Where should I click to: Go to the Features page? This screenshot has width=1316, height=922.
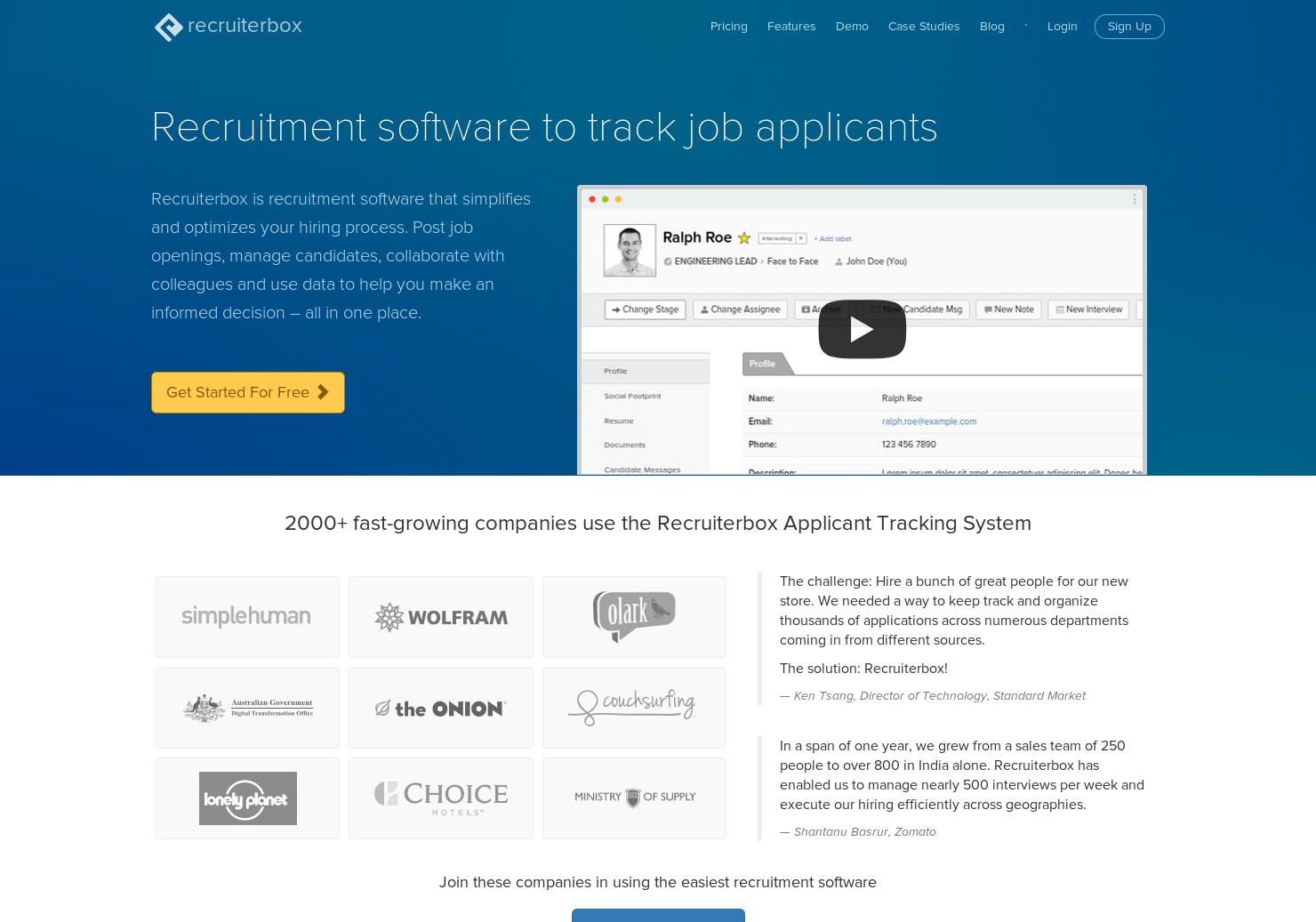(x=791, y=27)
